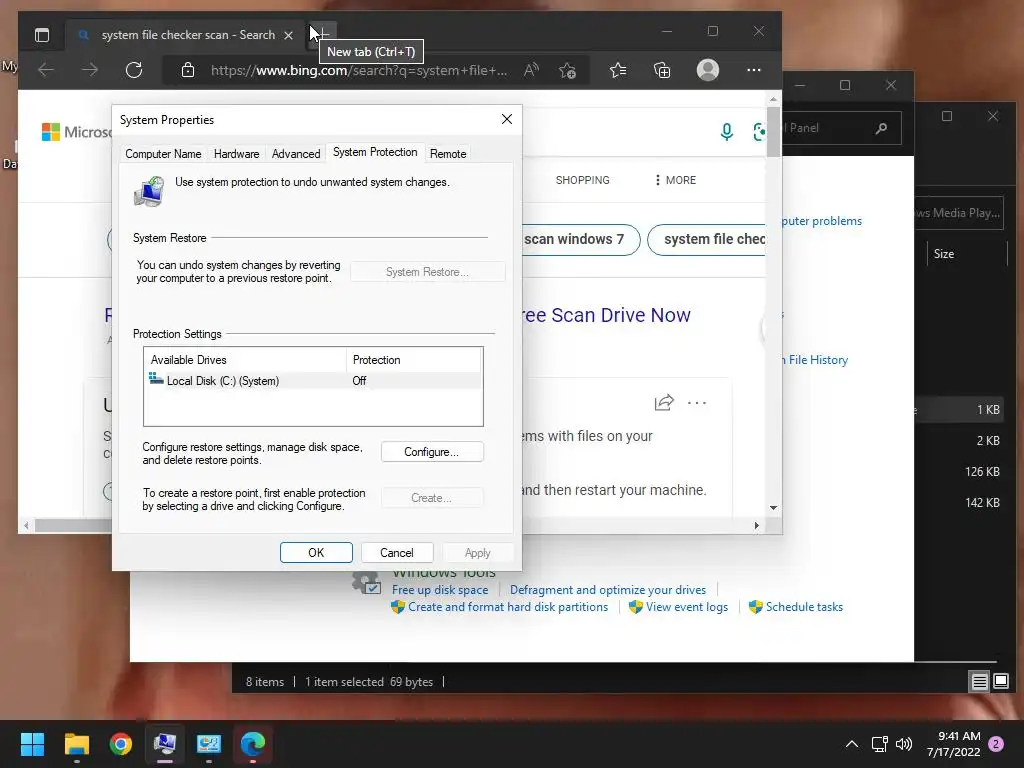Click Available Drives column header

tap(245, 360)
